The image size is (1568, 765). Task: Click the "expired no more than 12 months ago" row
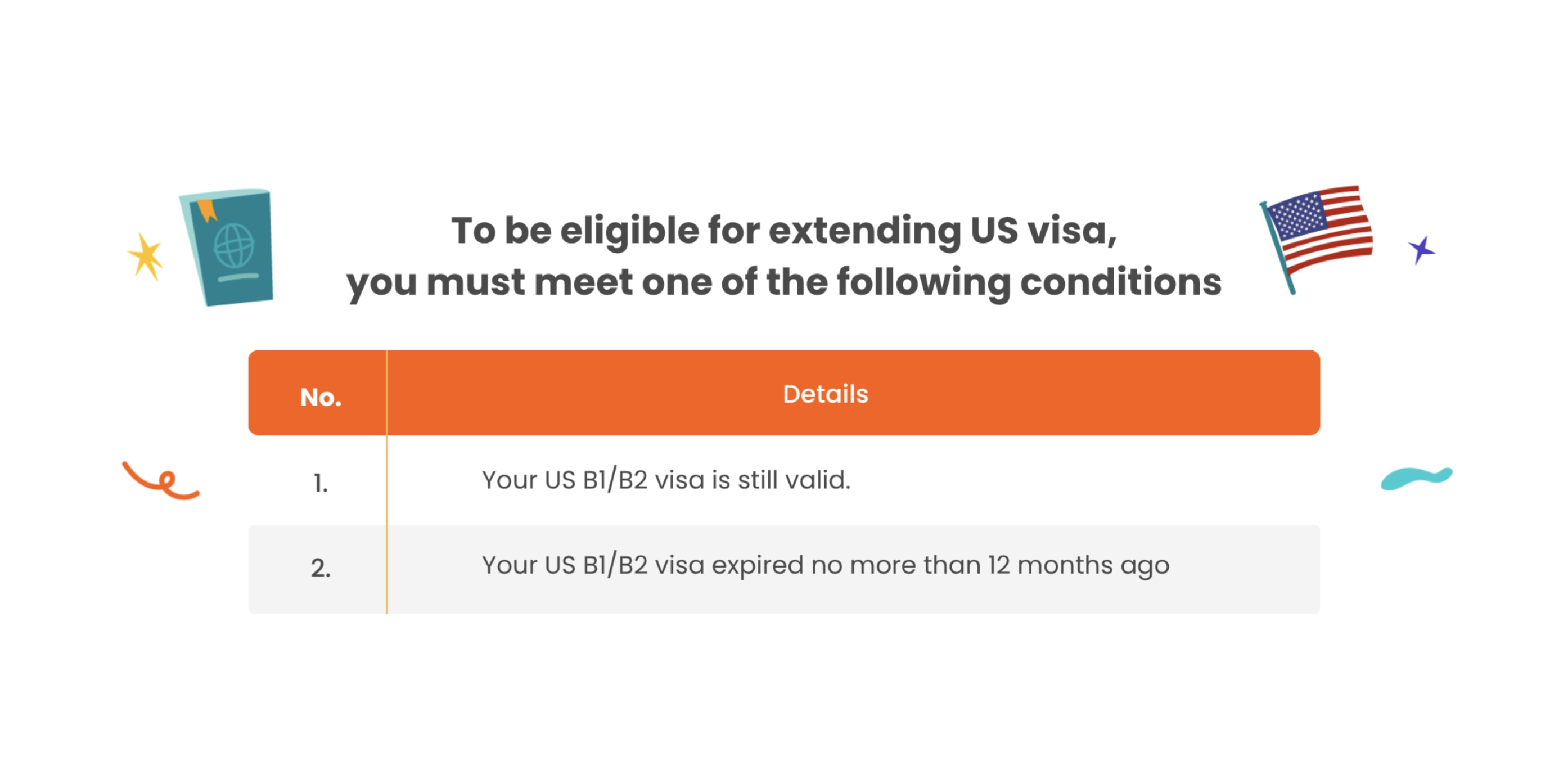point(825,565)
